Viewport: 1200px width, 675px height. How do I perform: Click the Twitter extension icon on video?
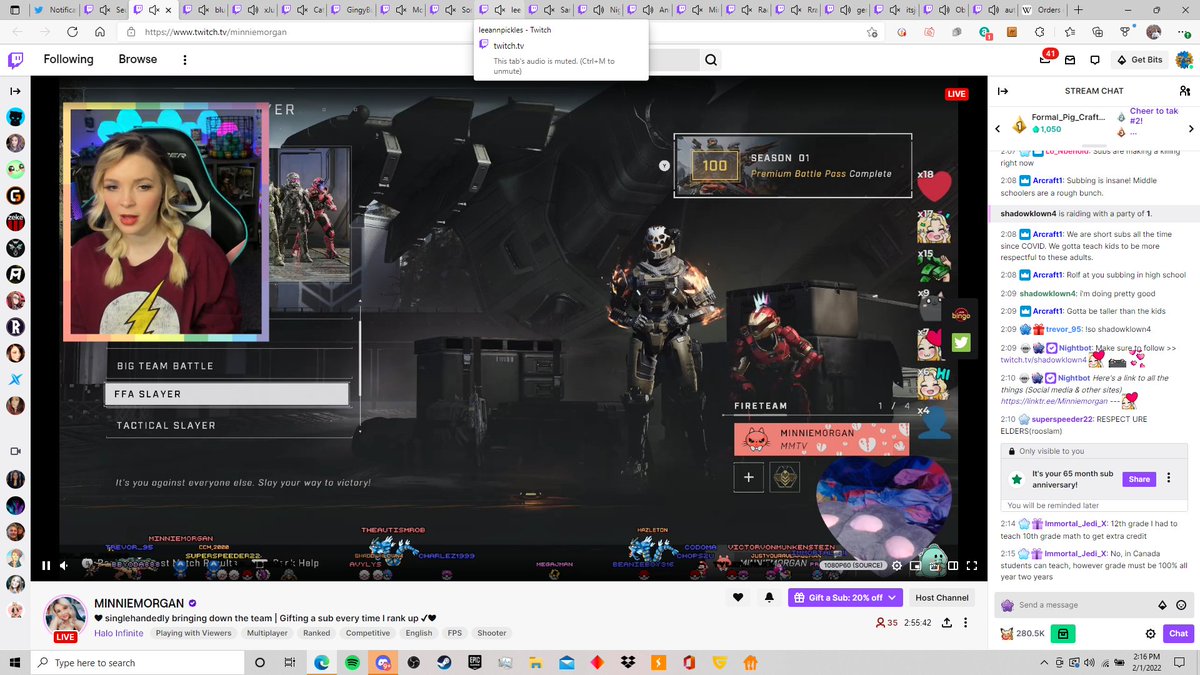pyautogui.click(x=961, y=343)
